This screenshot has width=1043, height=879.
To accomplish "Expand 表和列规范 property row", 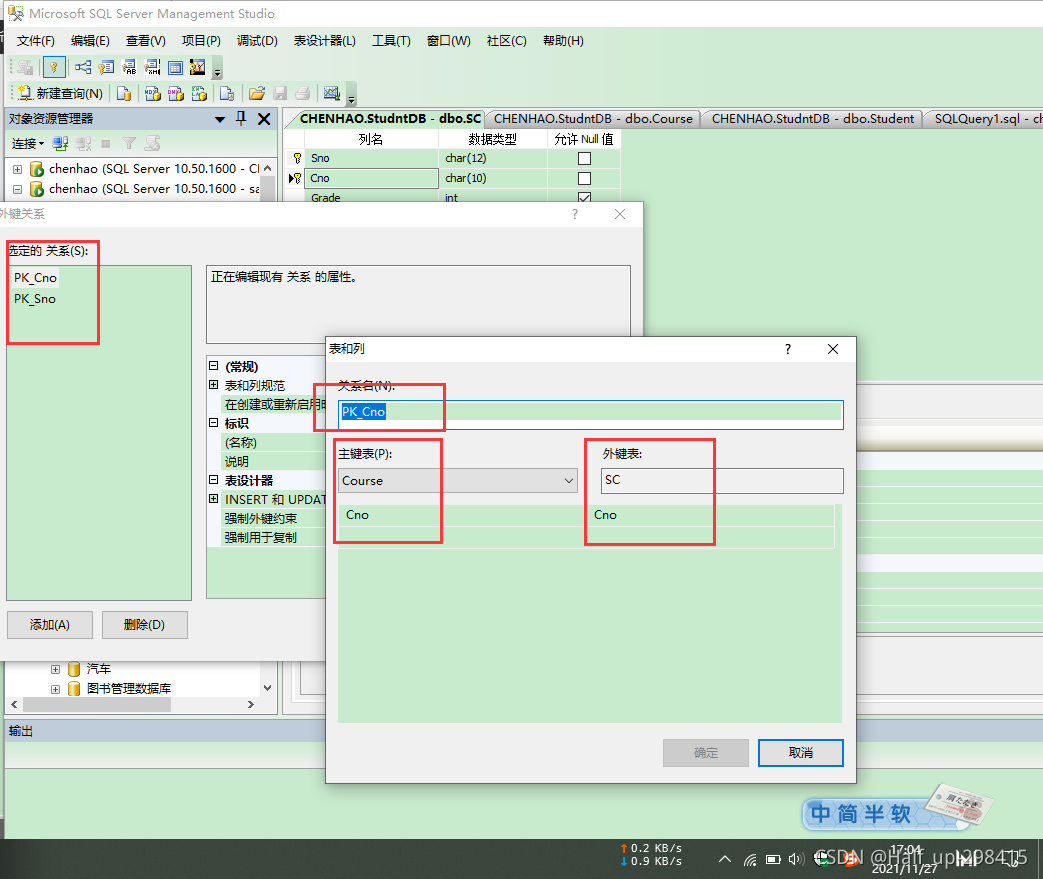I will (214, 385).
